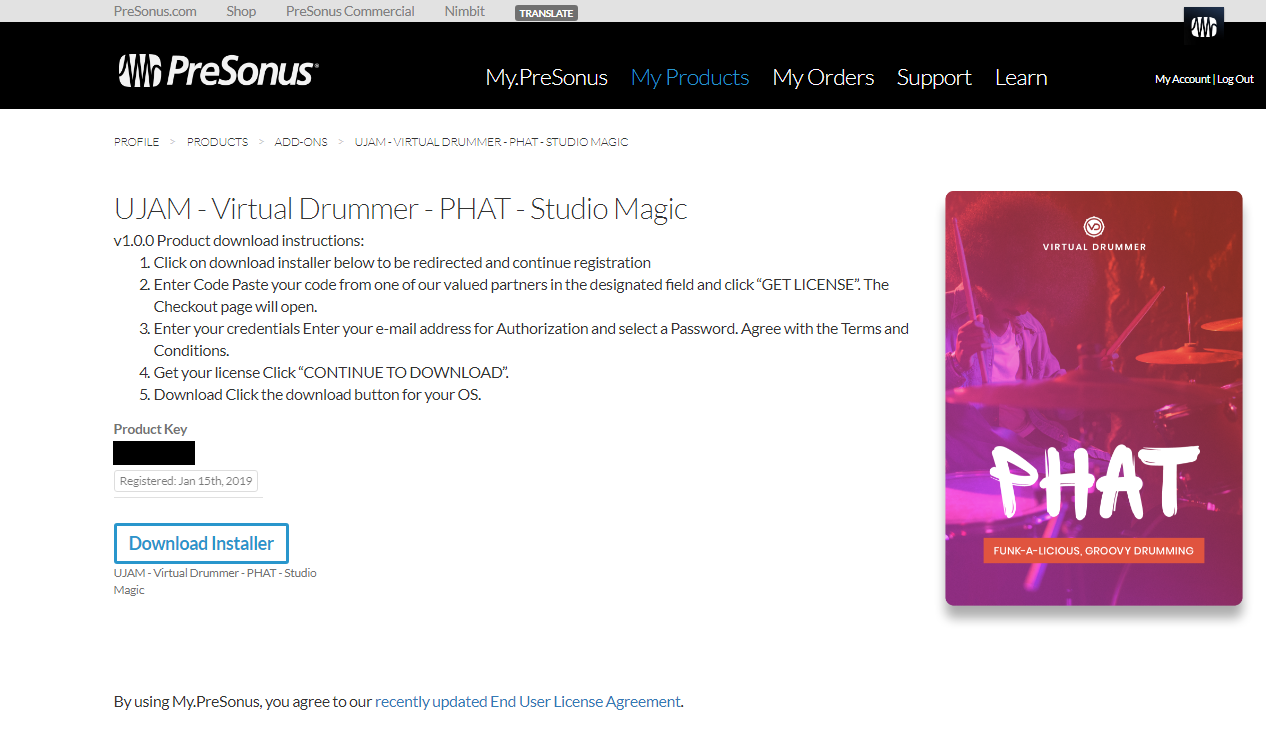The image size is (1266, 731).
Task: Click the UJAM PHAT Studio Magic breadcrumb
Action: point(491,142)
